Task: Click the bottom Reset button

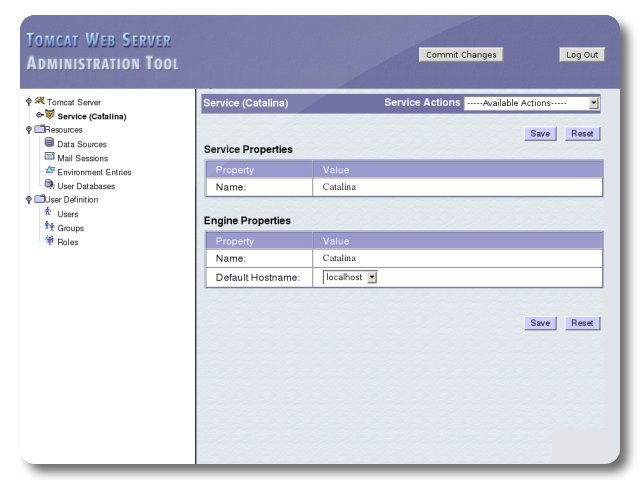Action: [x=582, y=323]
